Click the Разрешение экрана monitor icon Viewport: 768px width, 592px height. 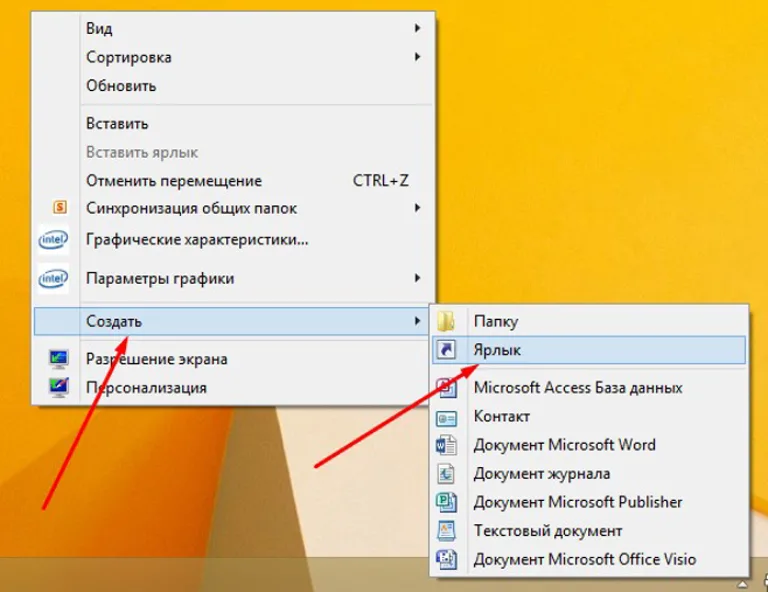pos(59,359)
